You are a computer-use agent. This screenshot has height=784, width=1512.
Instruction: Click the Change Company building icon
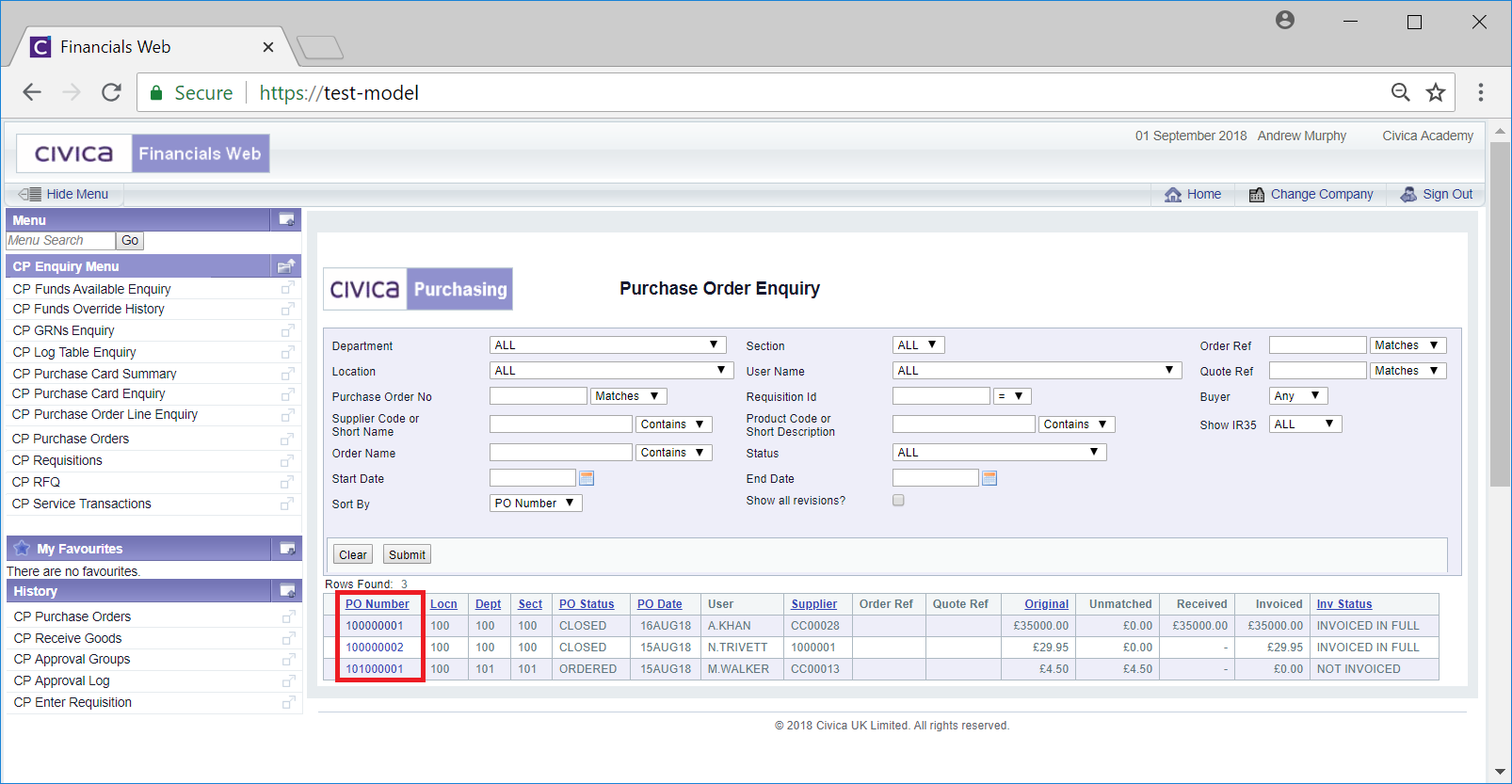pyautogui.click(x=1257, y=194)
